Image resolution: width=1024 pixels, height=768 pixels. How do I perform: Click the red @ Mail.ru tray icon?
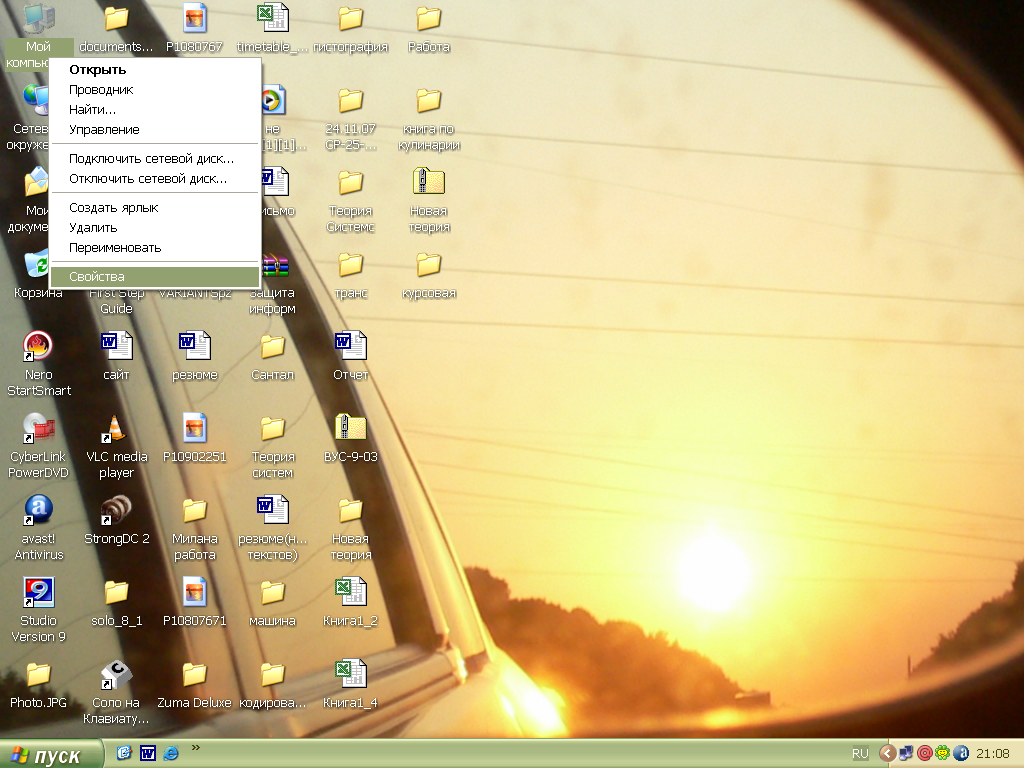(x=924, y=754)
